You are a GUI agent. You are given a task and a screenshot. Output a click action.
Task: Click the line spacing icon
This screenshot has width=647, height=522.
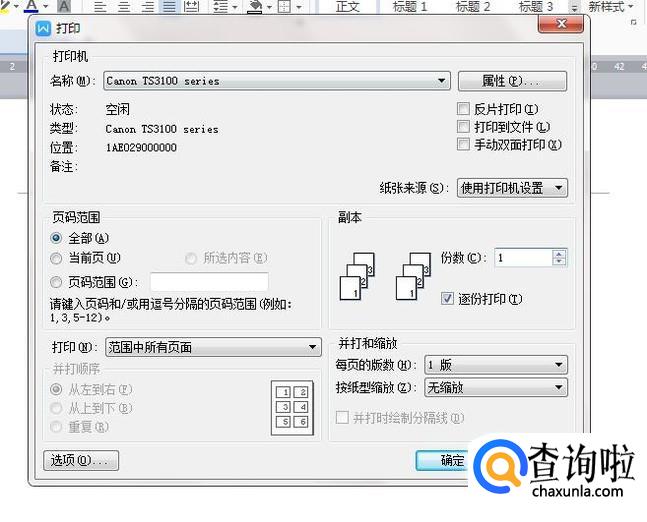[220, 6]
